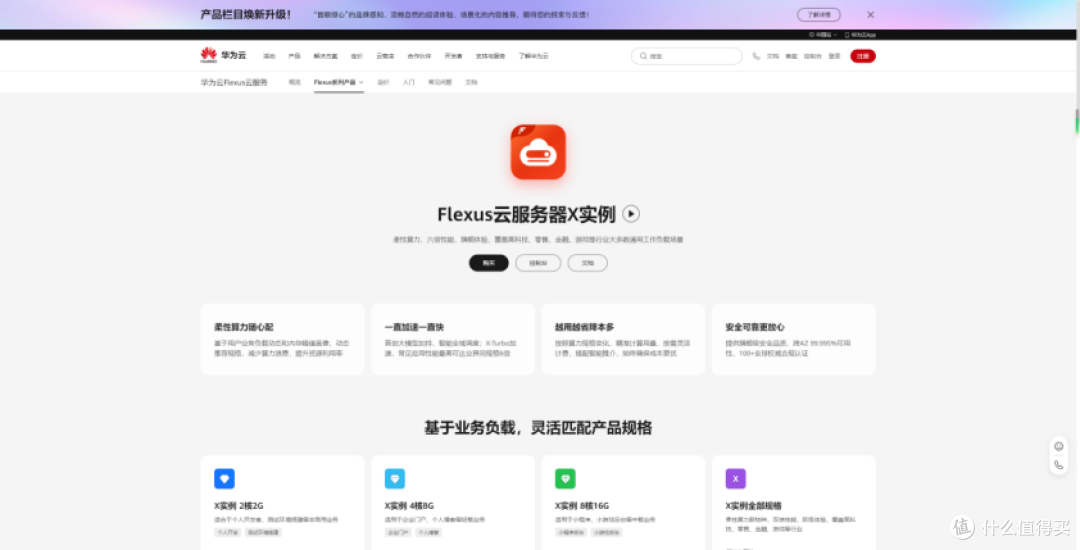Screen dimensions: 1080x550
Task: Open the 解决方案 menu
Action: tap(326, 56)
